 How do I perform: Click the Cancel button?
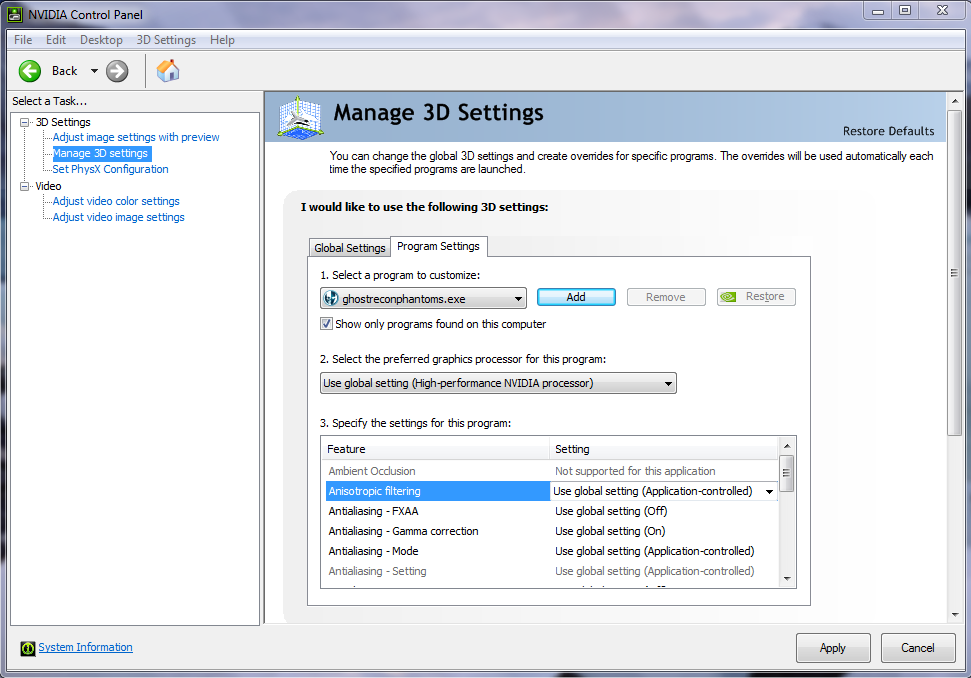coord(918,648)
